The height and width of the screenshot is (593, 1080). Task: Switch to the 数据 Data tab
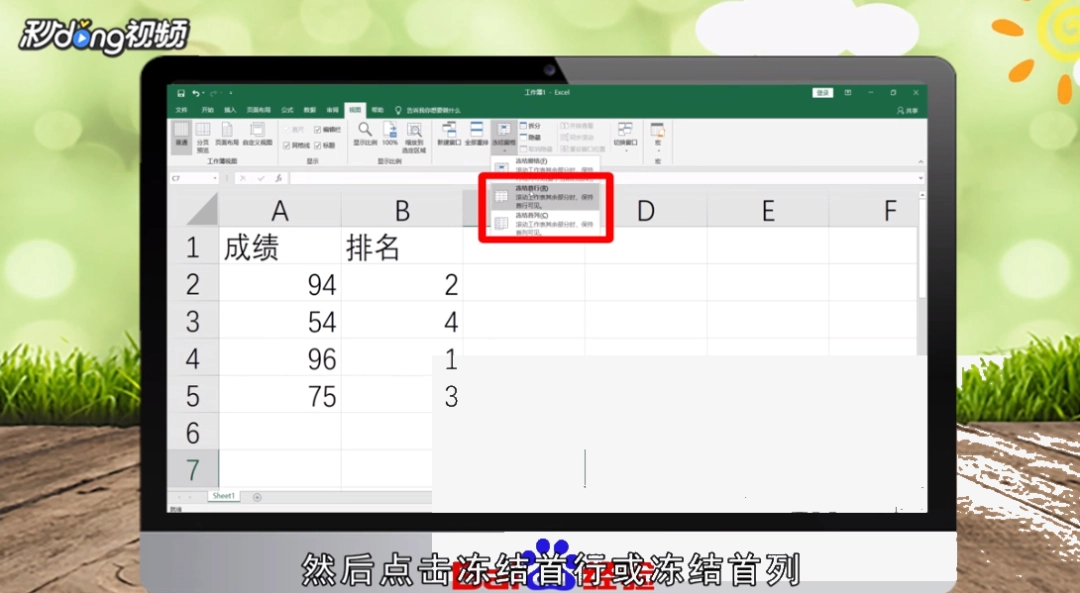point(310,110)
